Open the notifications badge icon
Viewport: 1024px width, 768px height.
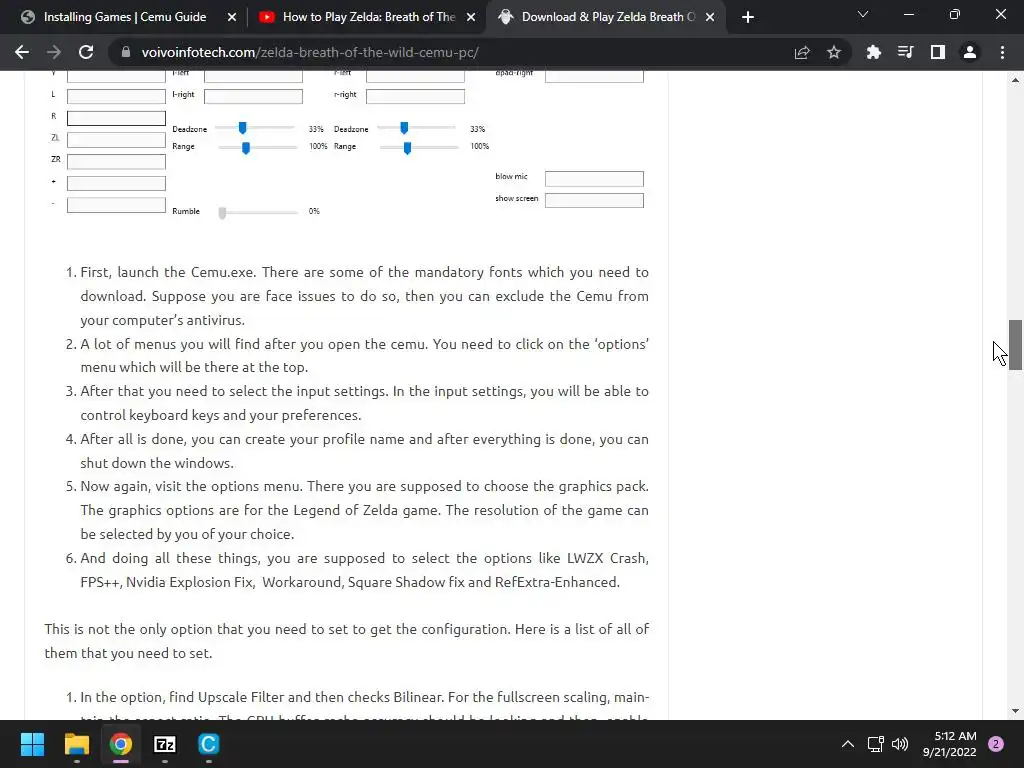[996, 744]
